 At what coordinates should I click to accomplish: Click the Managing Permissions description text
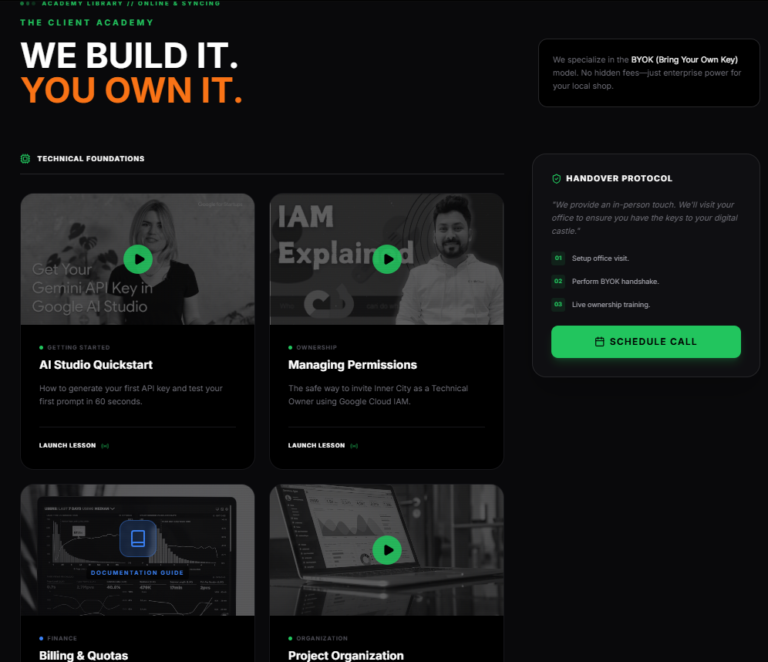coord(378,395)
